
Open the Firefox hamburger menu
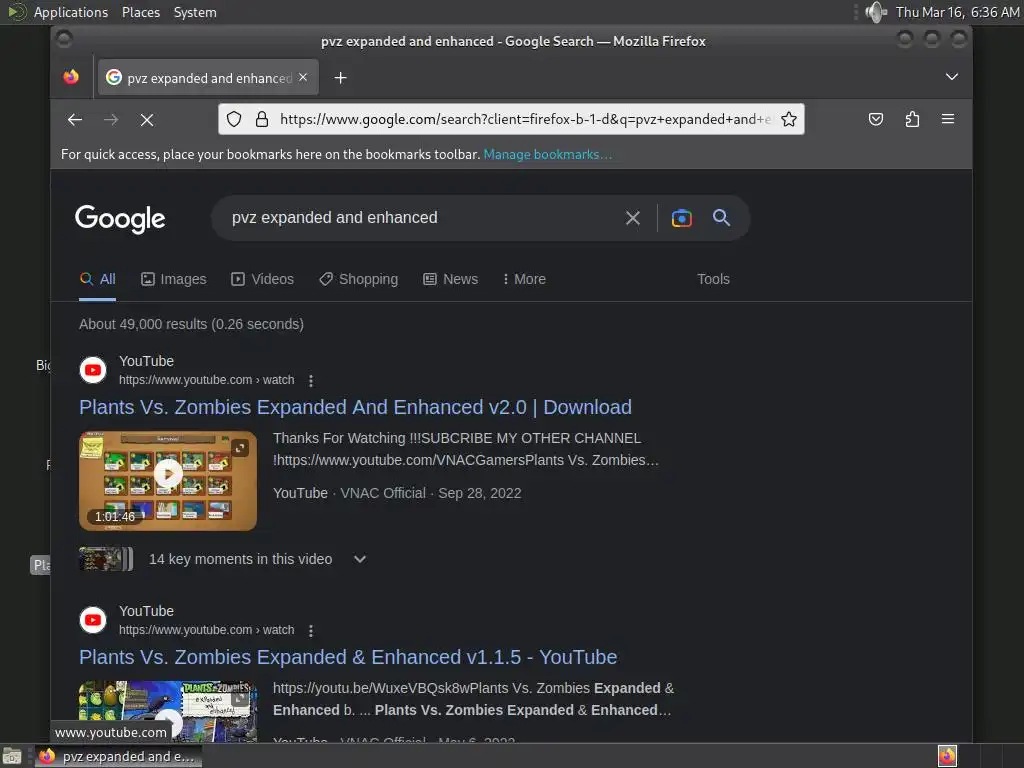click(948, 119)
